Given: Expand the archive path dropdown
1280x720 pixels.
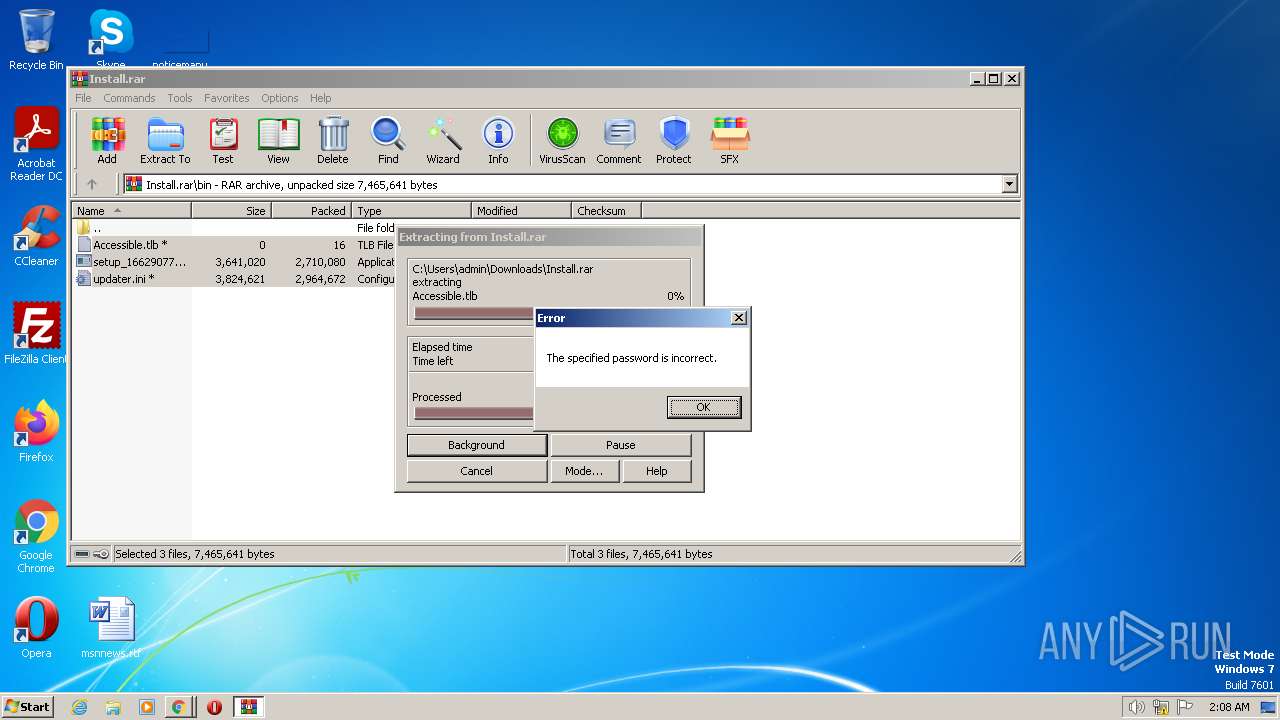Looking at the screenshot, I should pos(1009,184).
